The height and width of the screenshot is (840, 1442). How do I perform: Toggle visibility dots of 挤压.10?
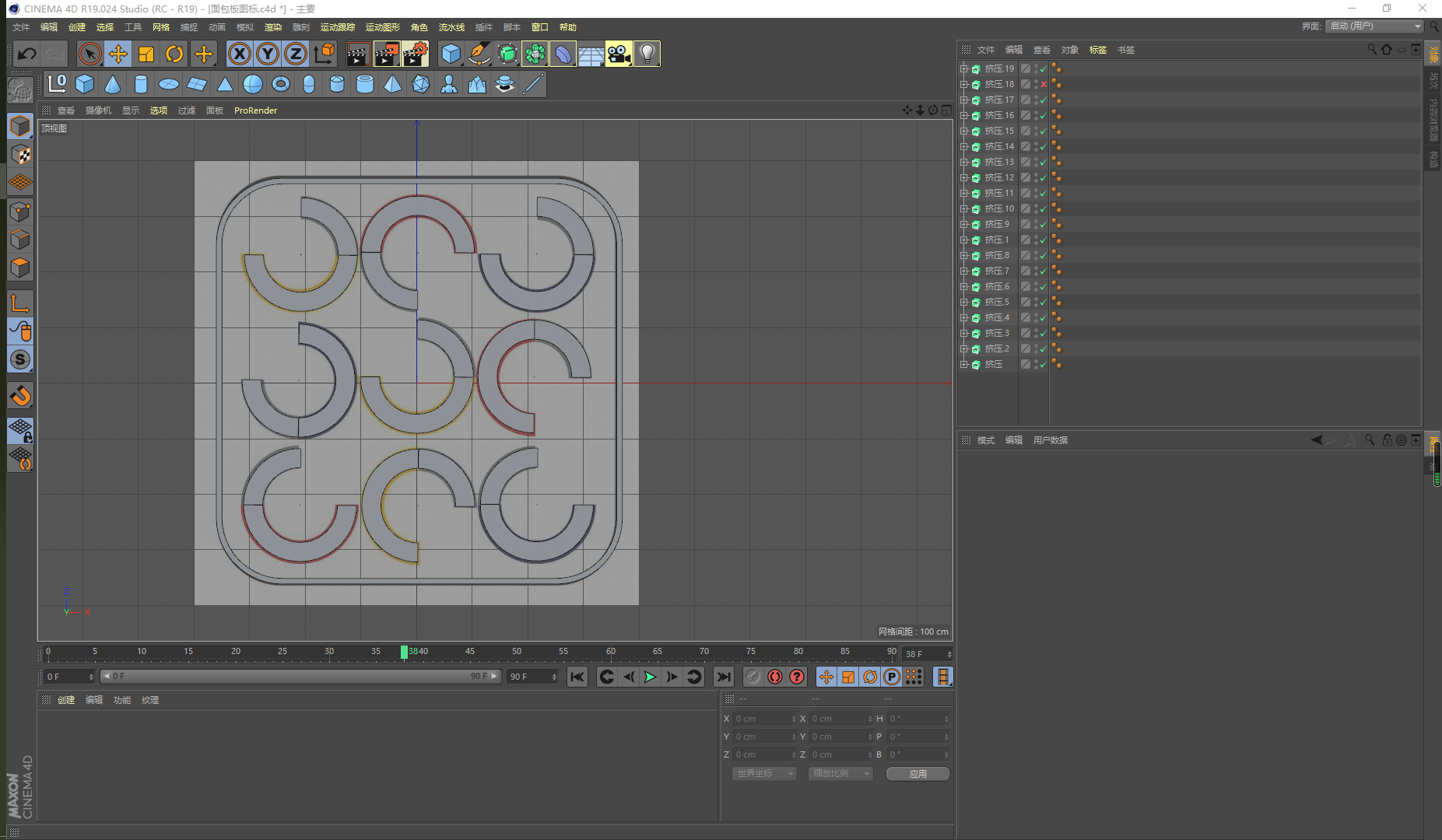coord(1036,208)
